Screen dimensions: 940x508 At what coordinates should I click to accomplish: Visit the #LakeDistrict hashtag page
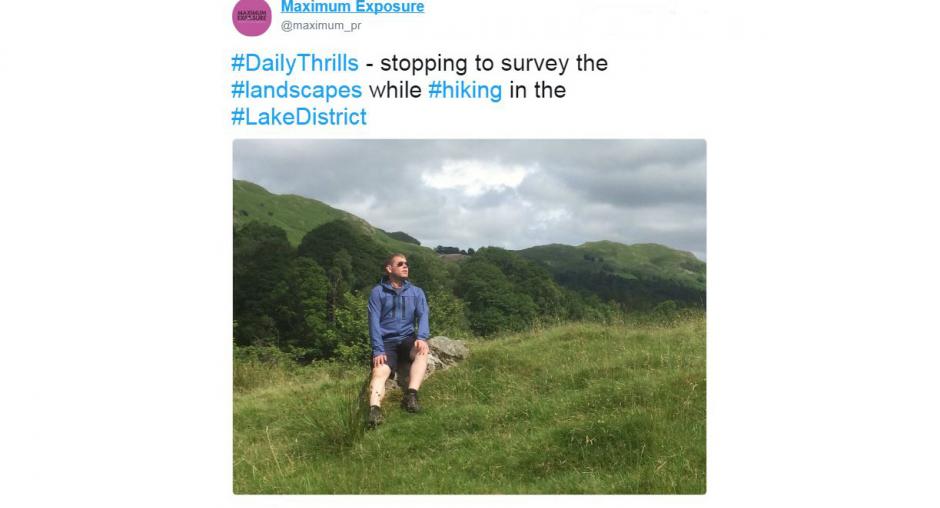click(x=299, y=117)
